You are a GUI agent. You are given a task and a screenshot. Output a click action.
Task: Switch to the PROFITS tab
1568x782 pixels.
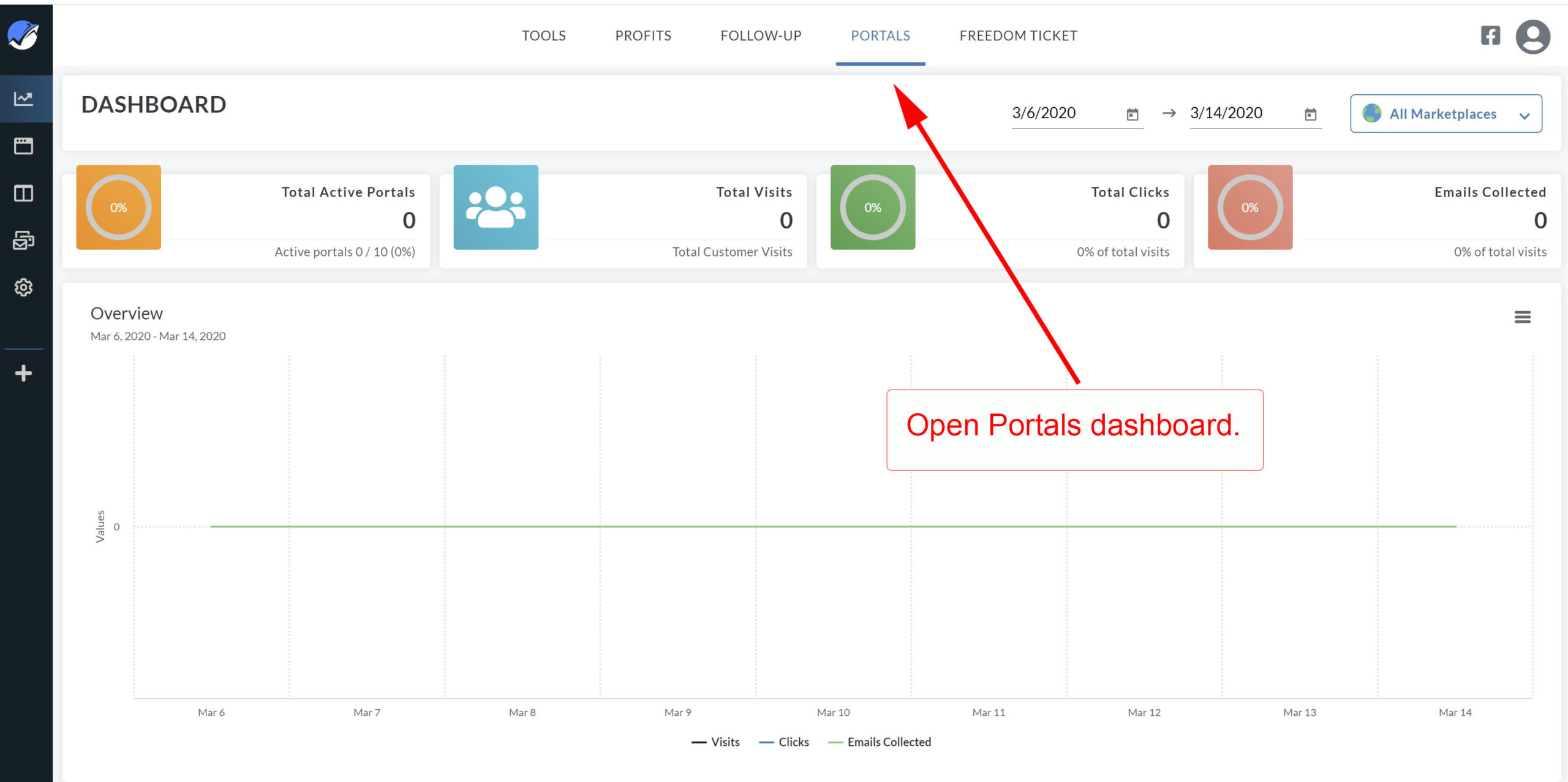click(643, 36)
